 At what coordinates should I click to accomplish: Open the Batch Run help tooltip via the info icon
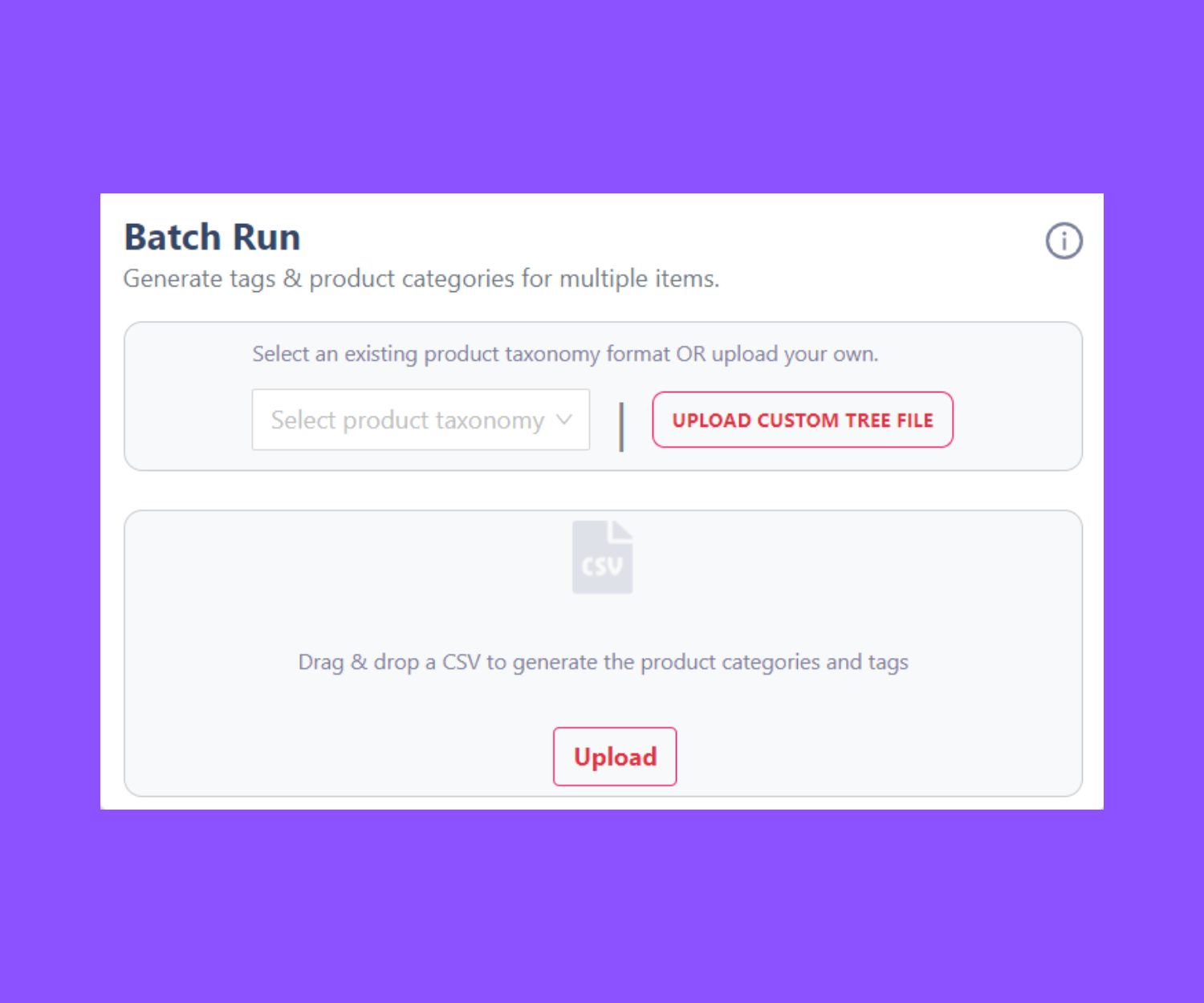(x=1064, y=241)
